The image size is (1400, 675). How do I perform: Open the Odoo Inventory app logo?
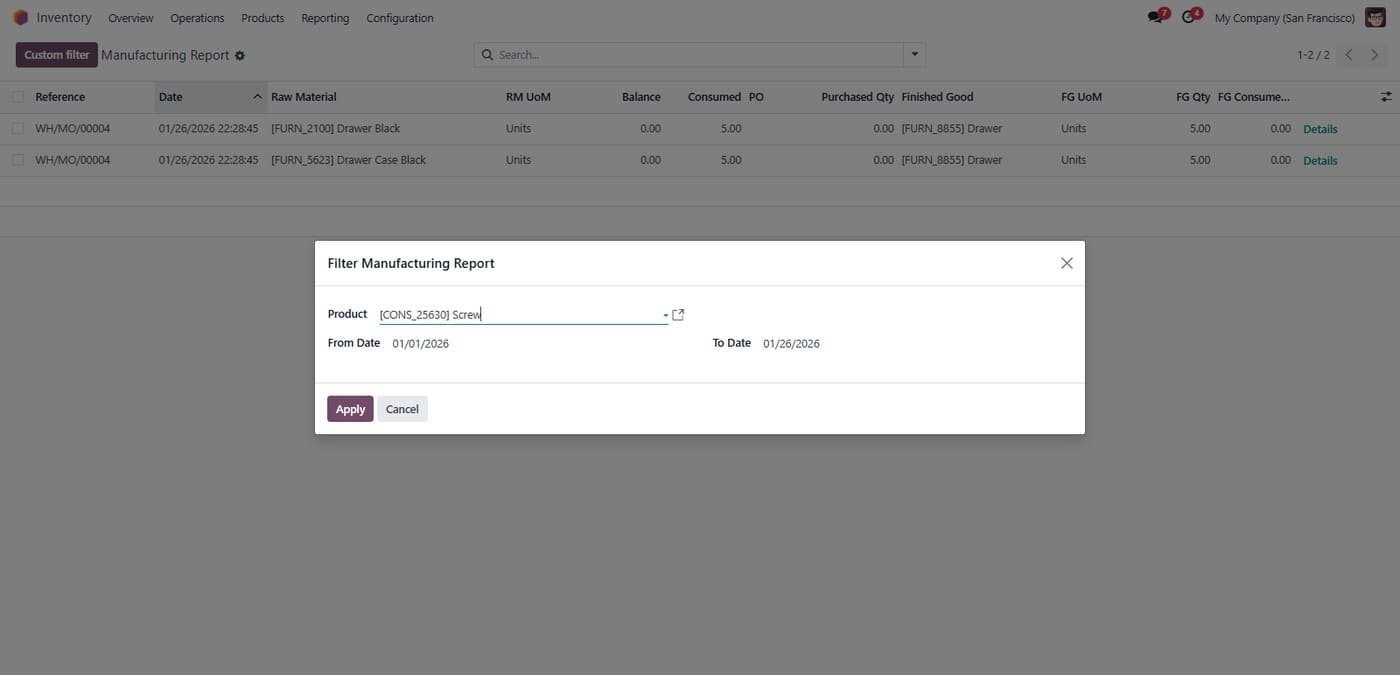point(21,18)
